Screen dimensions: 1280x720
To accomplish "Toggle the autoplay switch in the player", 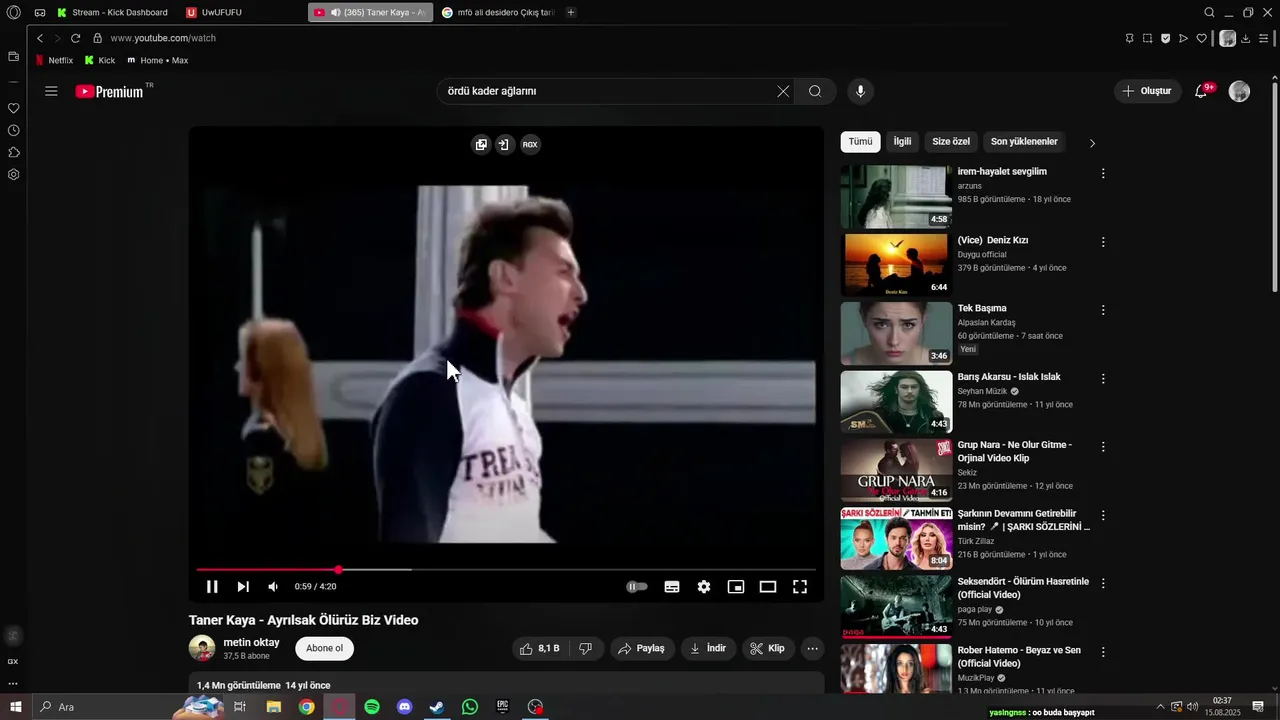I will click(x=637, y=587).
